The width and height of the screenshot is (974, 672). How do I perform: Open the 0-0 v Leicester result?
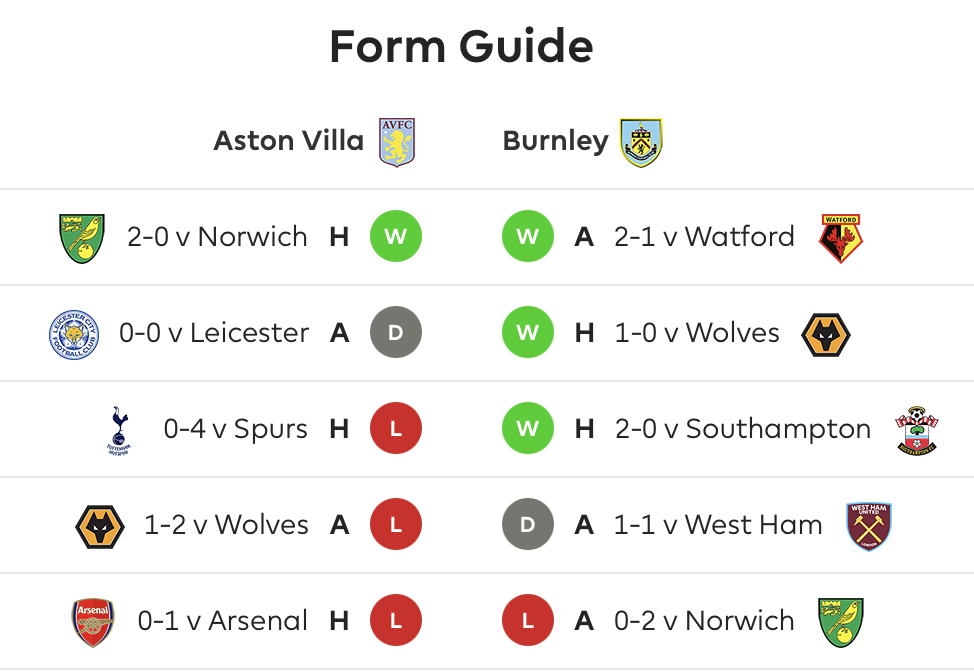click(x=214, y=333)
